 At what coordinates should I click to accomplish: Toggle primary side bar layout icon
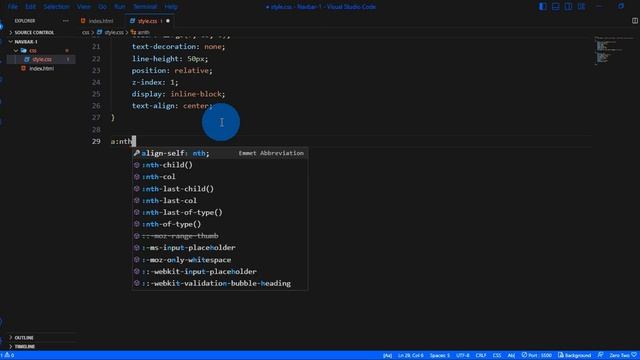542,7
